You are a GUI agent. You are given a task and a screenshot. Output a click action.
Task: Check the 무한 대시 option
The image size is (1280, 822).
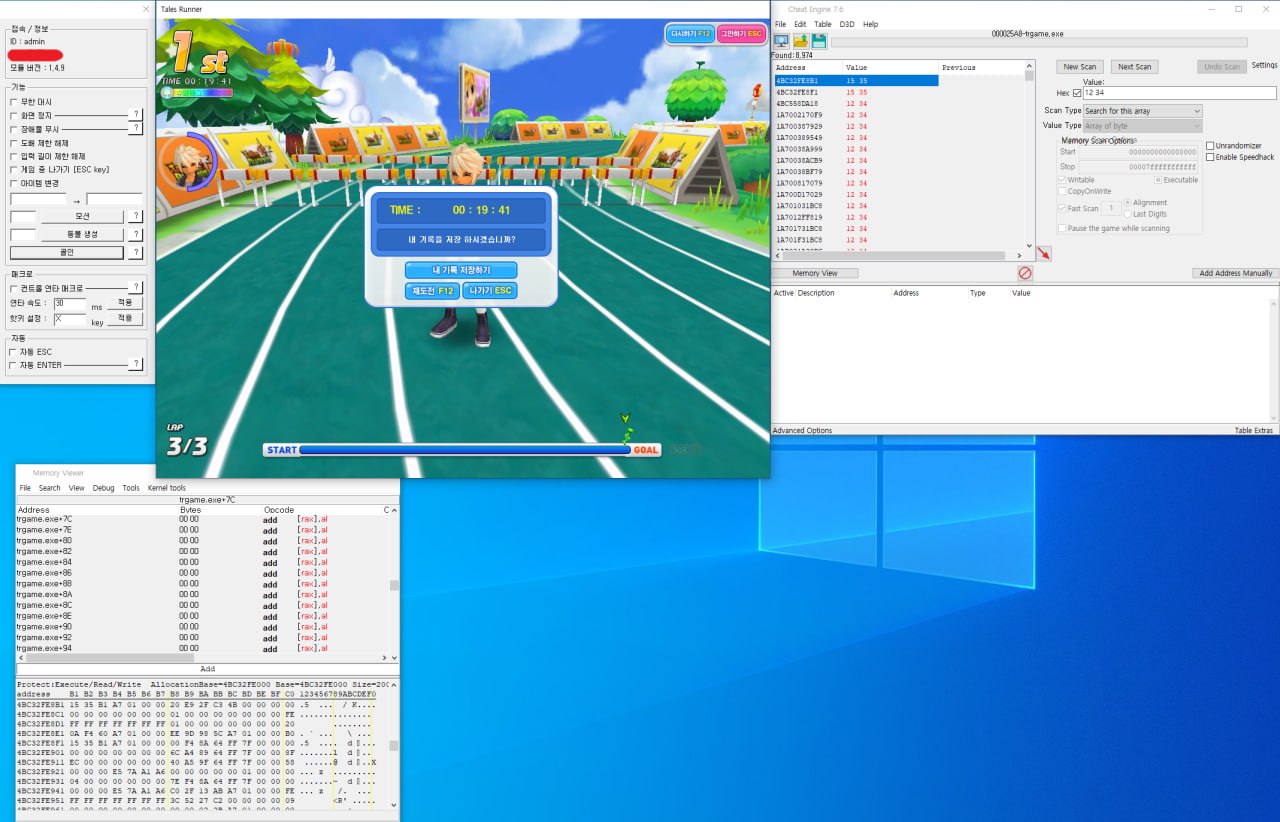(14, 102)
